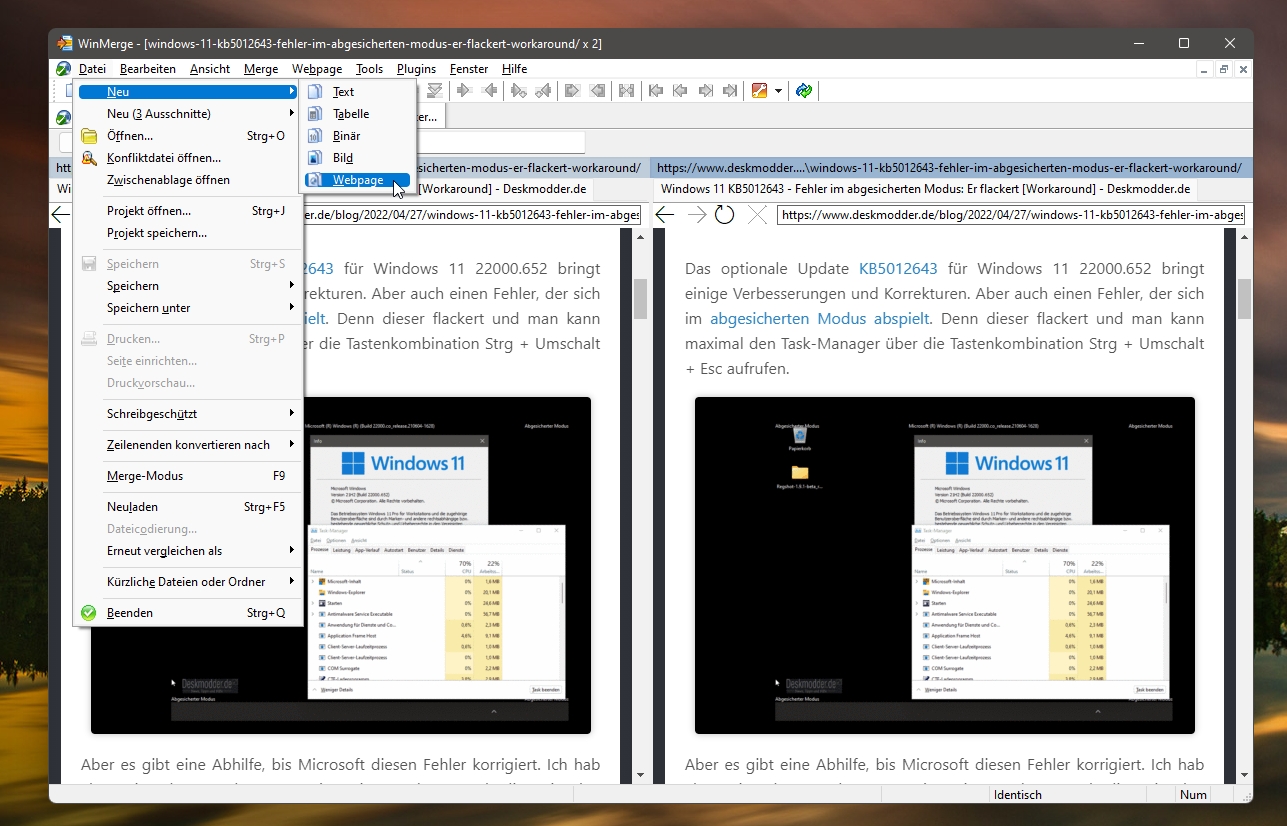Reload the page in the right pane

pos(725,215)
